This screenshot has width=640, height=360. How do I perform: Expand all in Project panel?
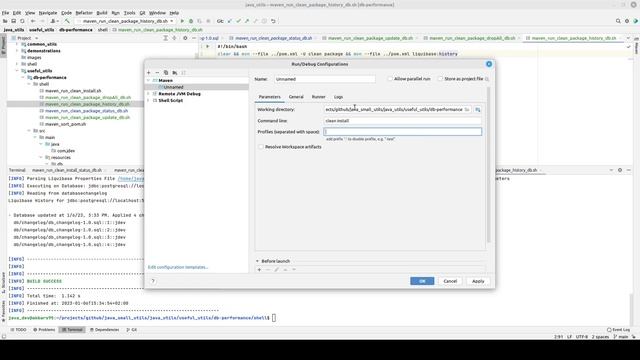click(165, 38)
